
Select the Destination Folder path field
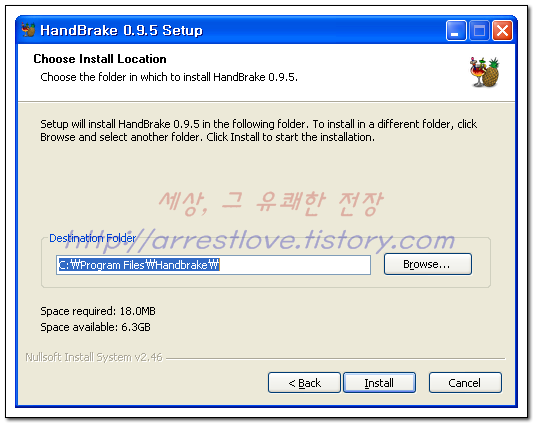pyautogui.click(x=213, y=265)
